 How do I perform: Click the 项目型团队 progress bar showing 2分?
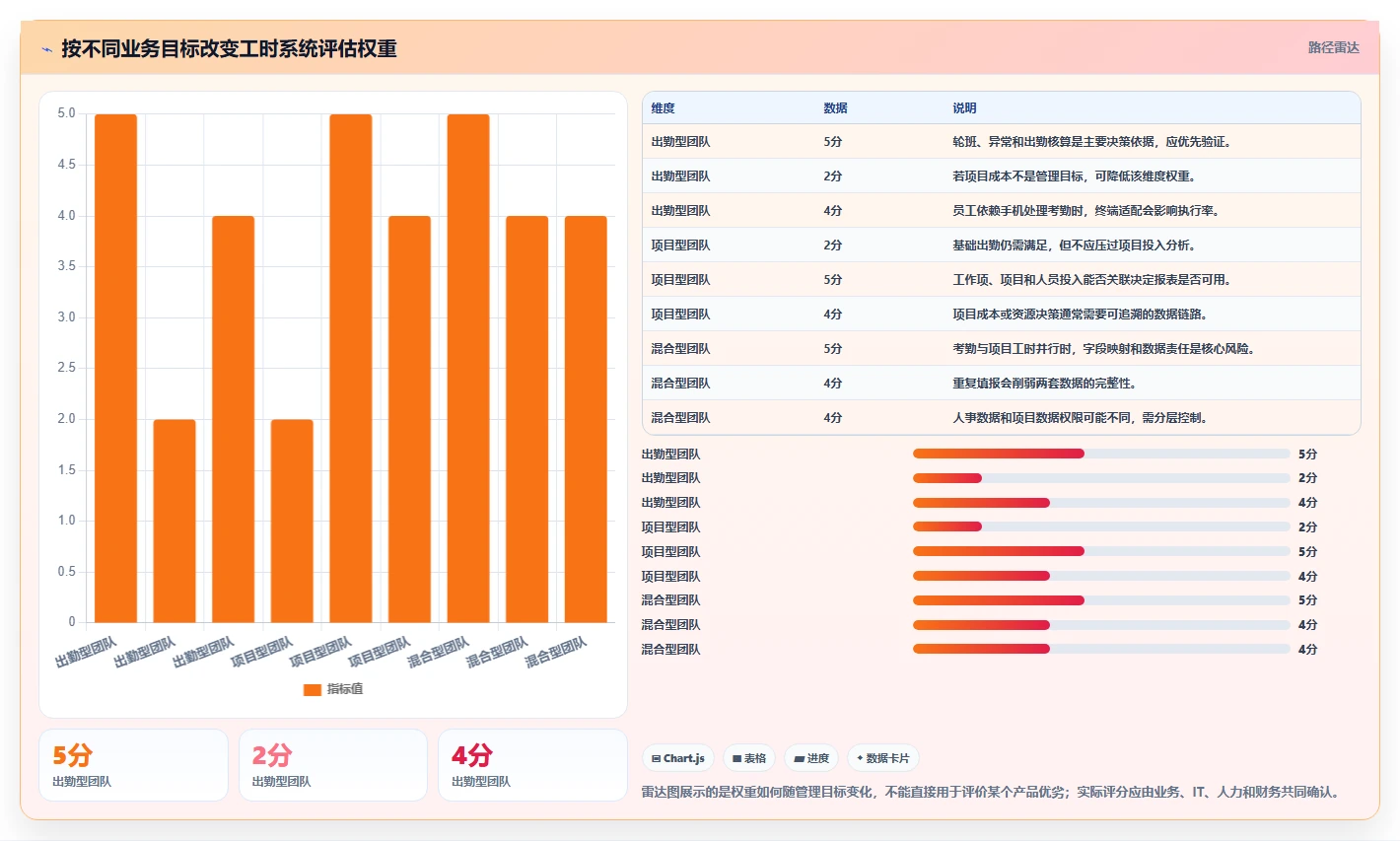[x=1101, y=526]
